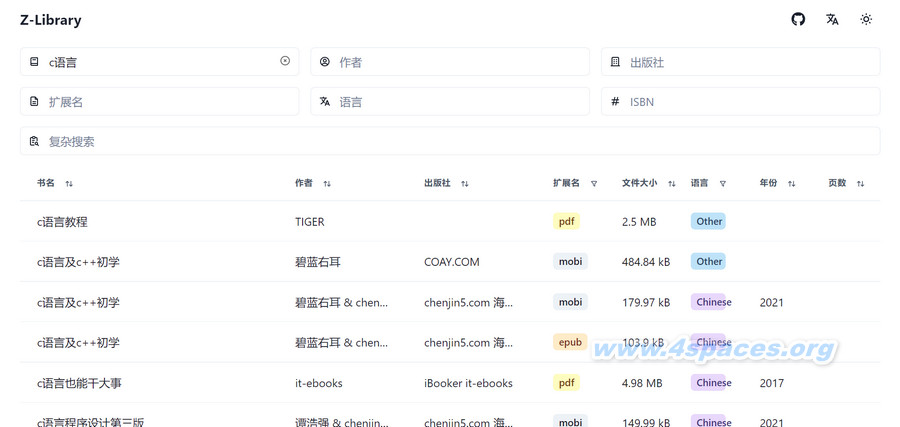Viewport: 900px width, 427px height.
Task: Sort the table by book title
Action: pyautogui.click(x=69, y=184)
